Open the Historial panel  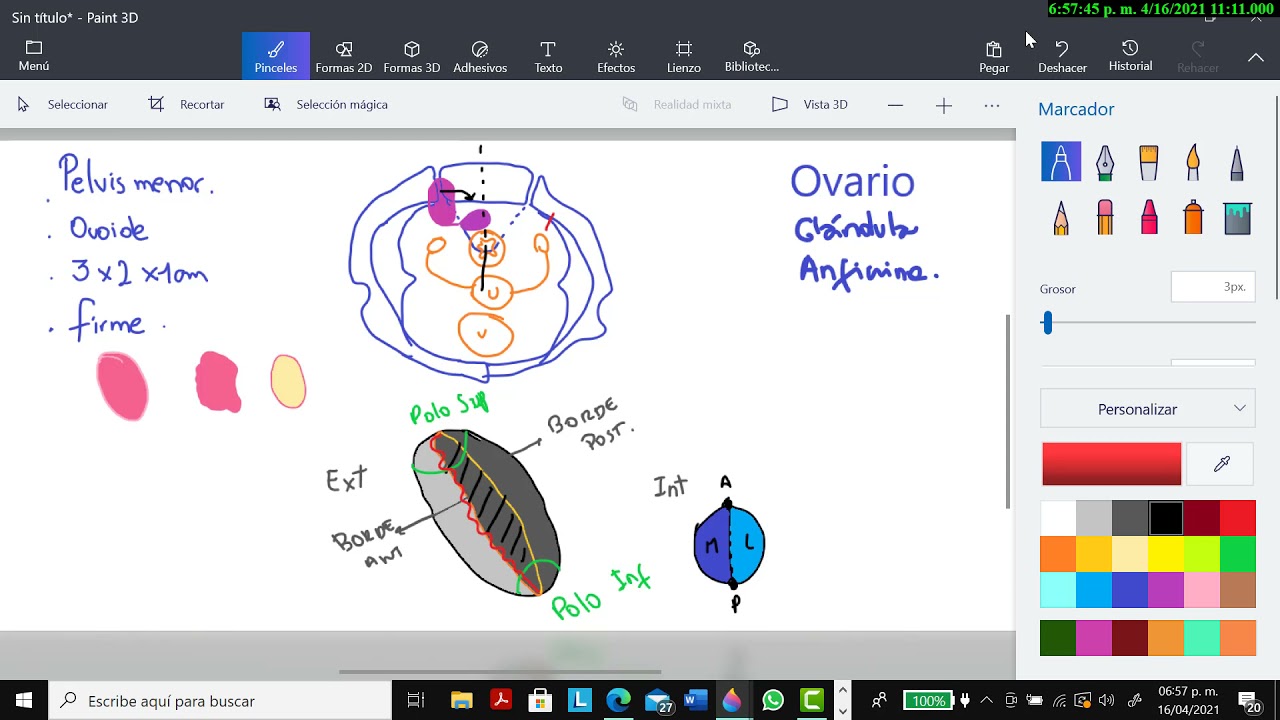point(1130,56)
